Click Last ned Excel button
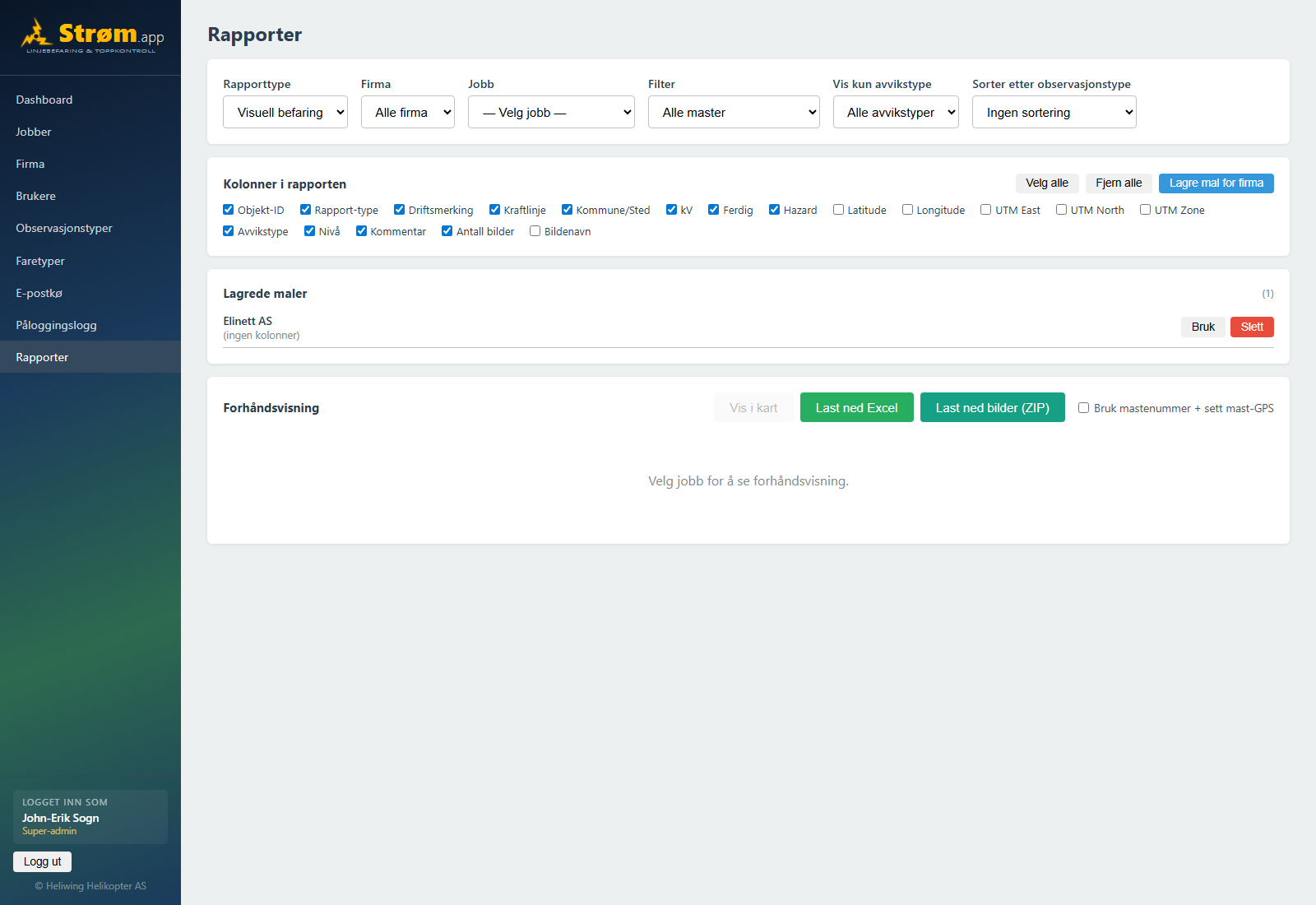The width and height of the screenshot is (1316, 905). [857, 407]
